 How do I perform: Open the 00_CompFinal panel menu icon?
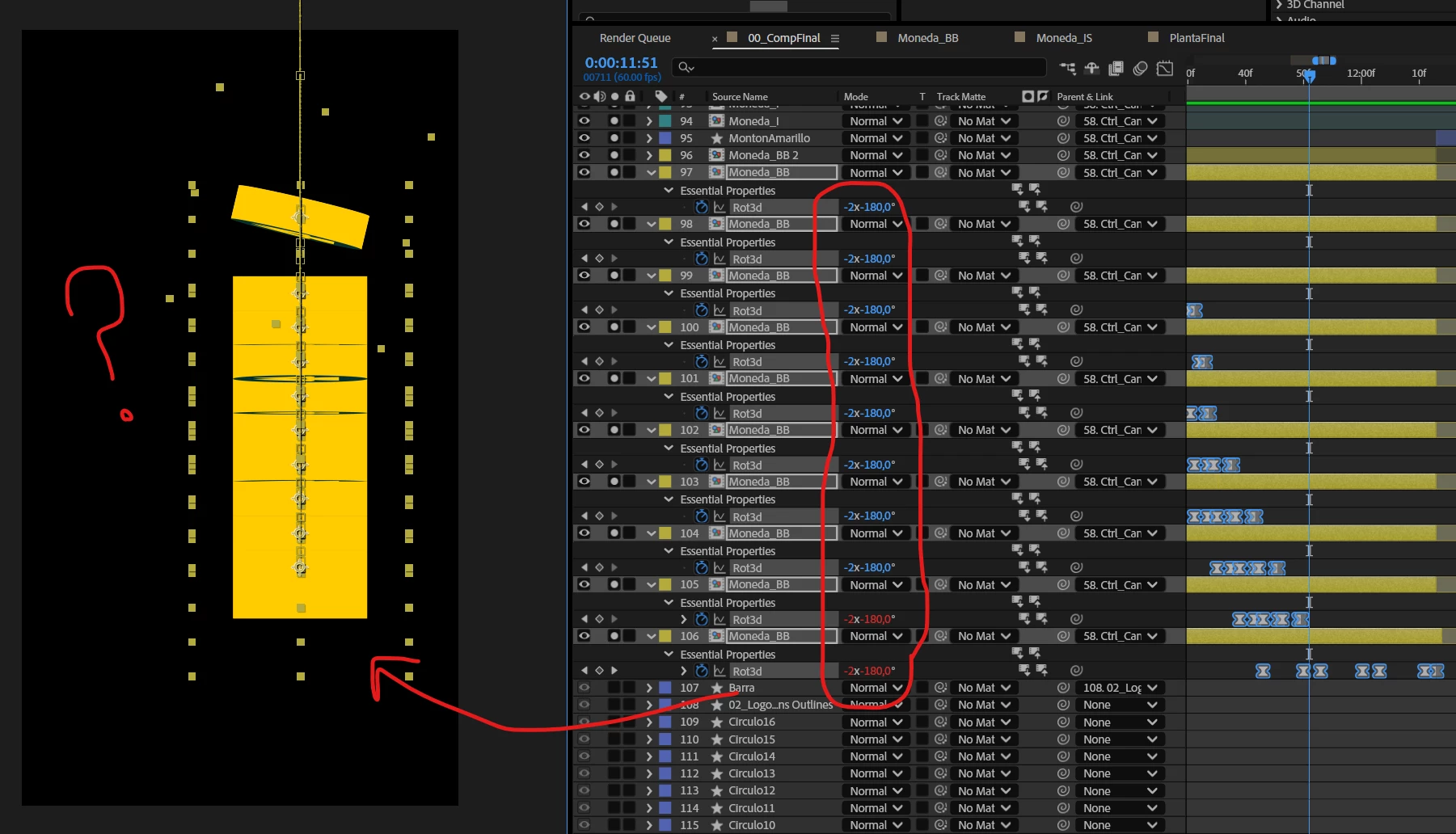[835, 38]
